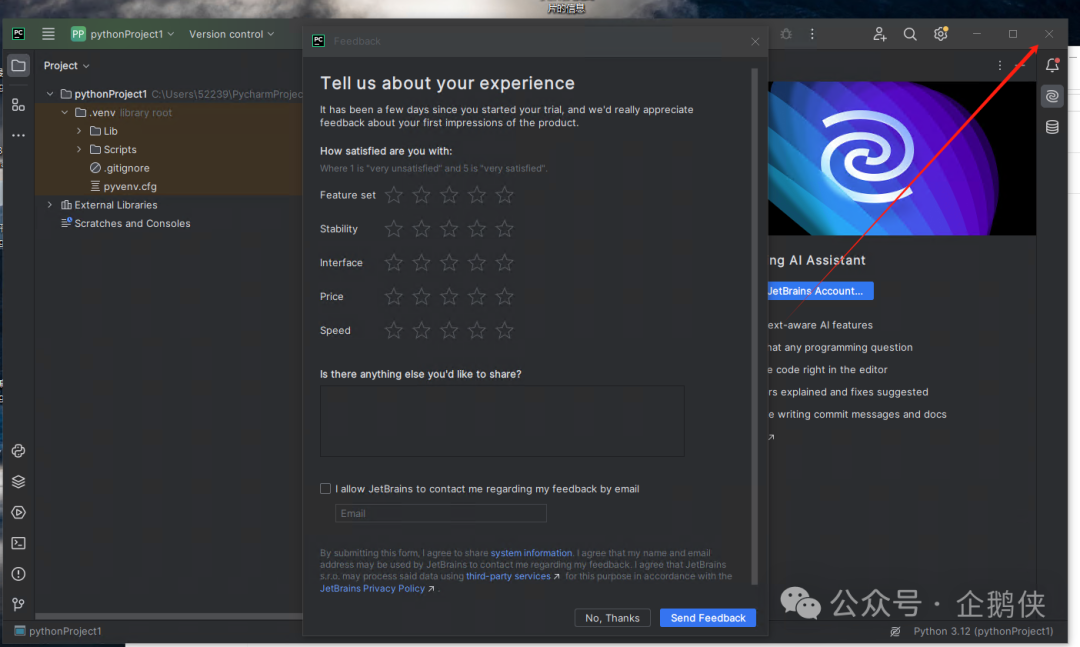Rate Stability two stars

(x=421, y=229)
